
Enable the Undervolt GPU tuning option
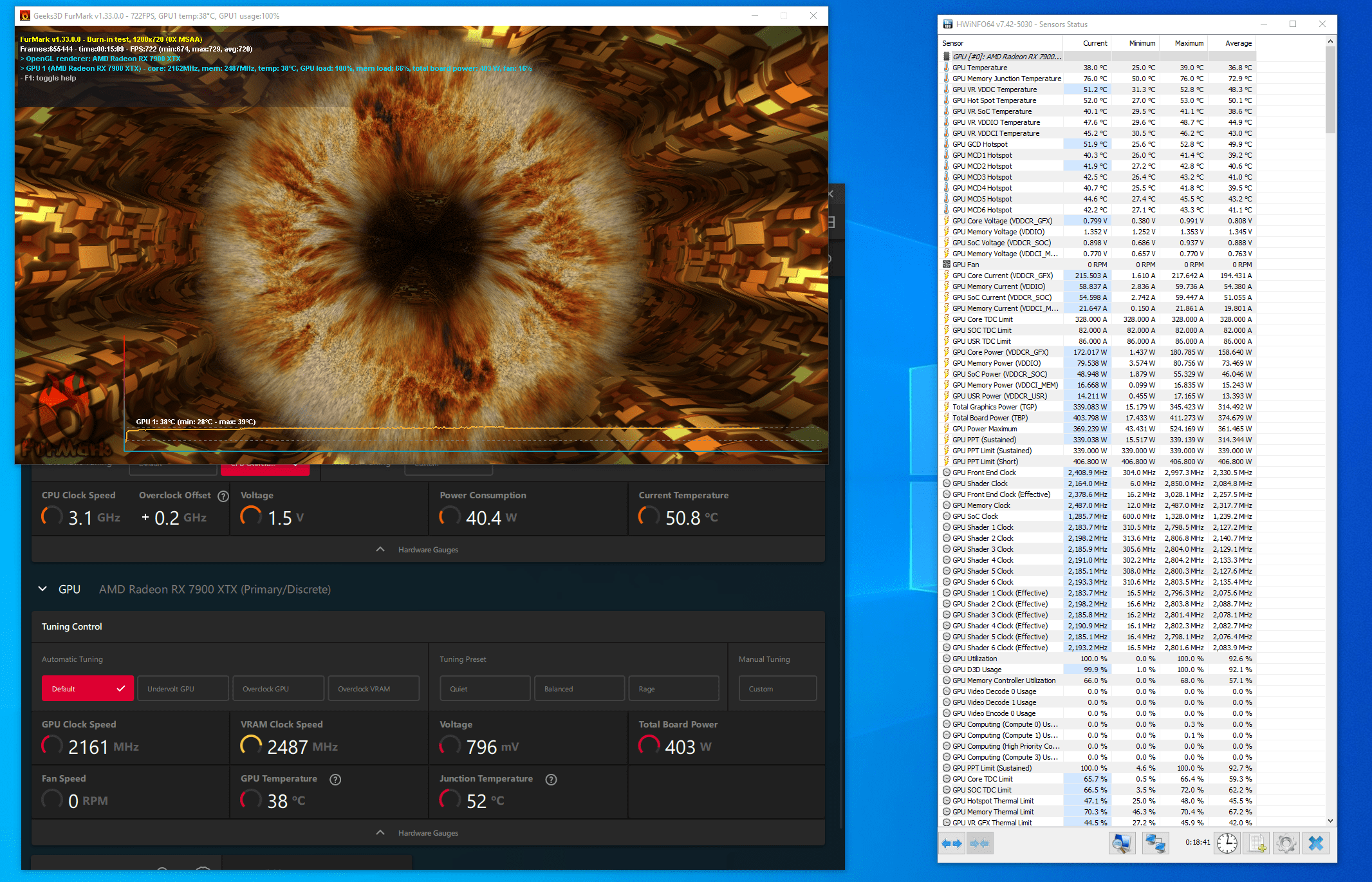[x=183, y=689]
